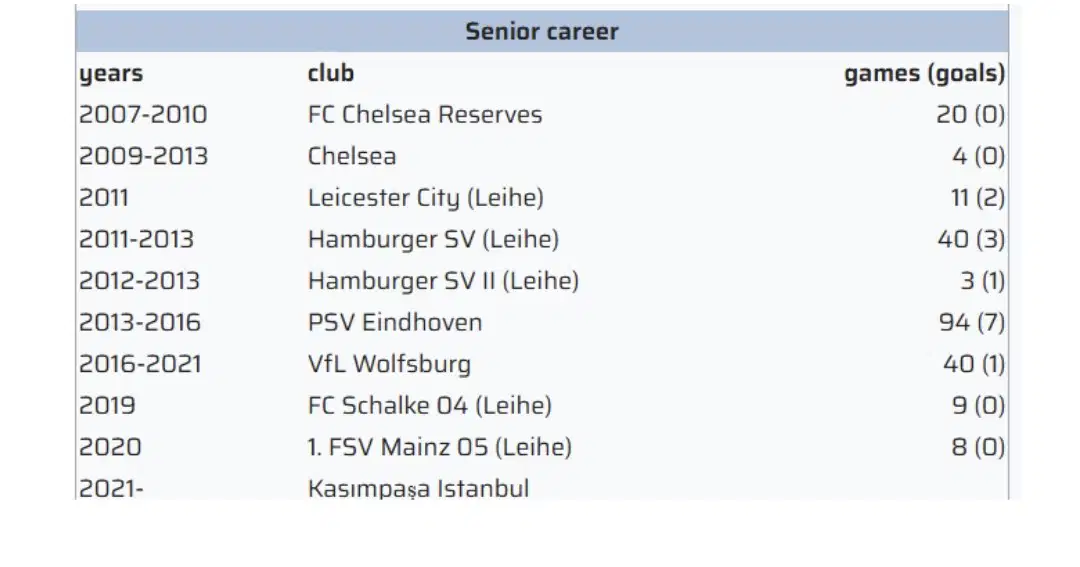Screen dimensions: 1080x567
Task: Click the 2007-2010 years cell
Action: coord(143,114)
